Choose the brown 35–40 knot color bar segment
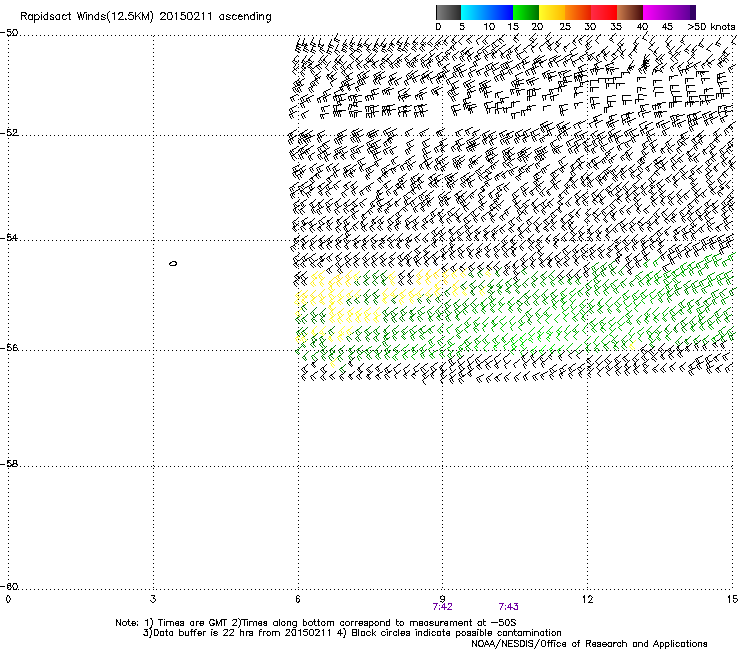Image resolution: width=740 pixels, height=650 pixels. [x=630, y=12]
